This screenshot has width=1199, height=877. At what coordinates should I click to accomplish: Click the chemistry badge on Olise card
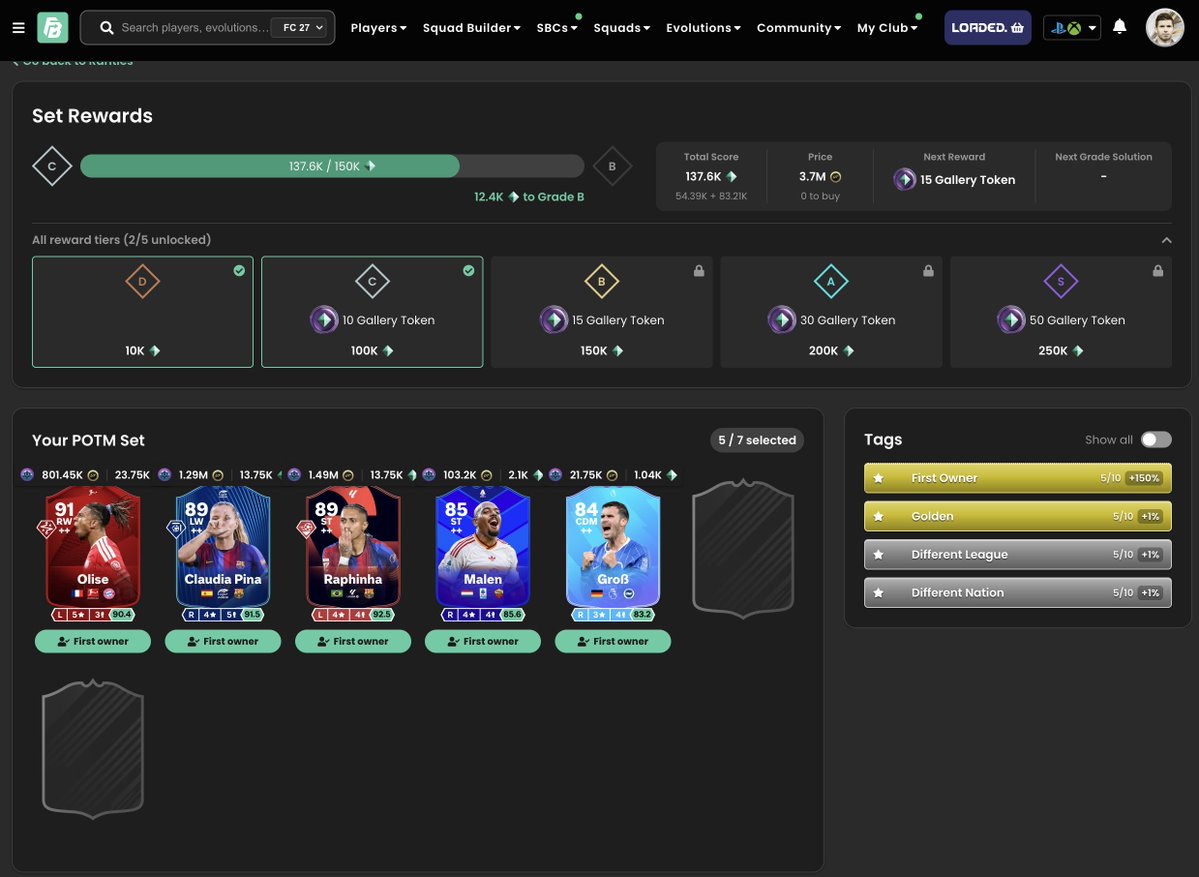pyautogui.click(x=45, y=528)
